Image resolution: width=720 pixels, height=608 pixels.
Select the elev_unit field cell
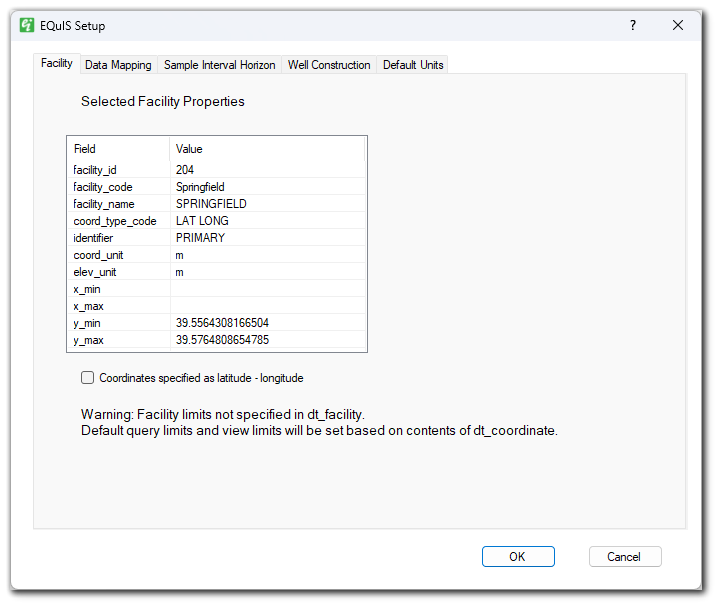click(119, 272)
